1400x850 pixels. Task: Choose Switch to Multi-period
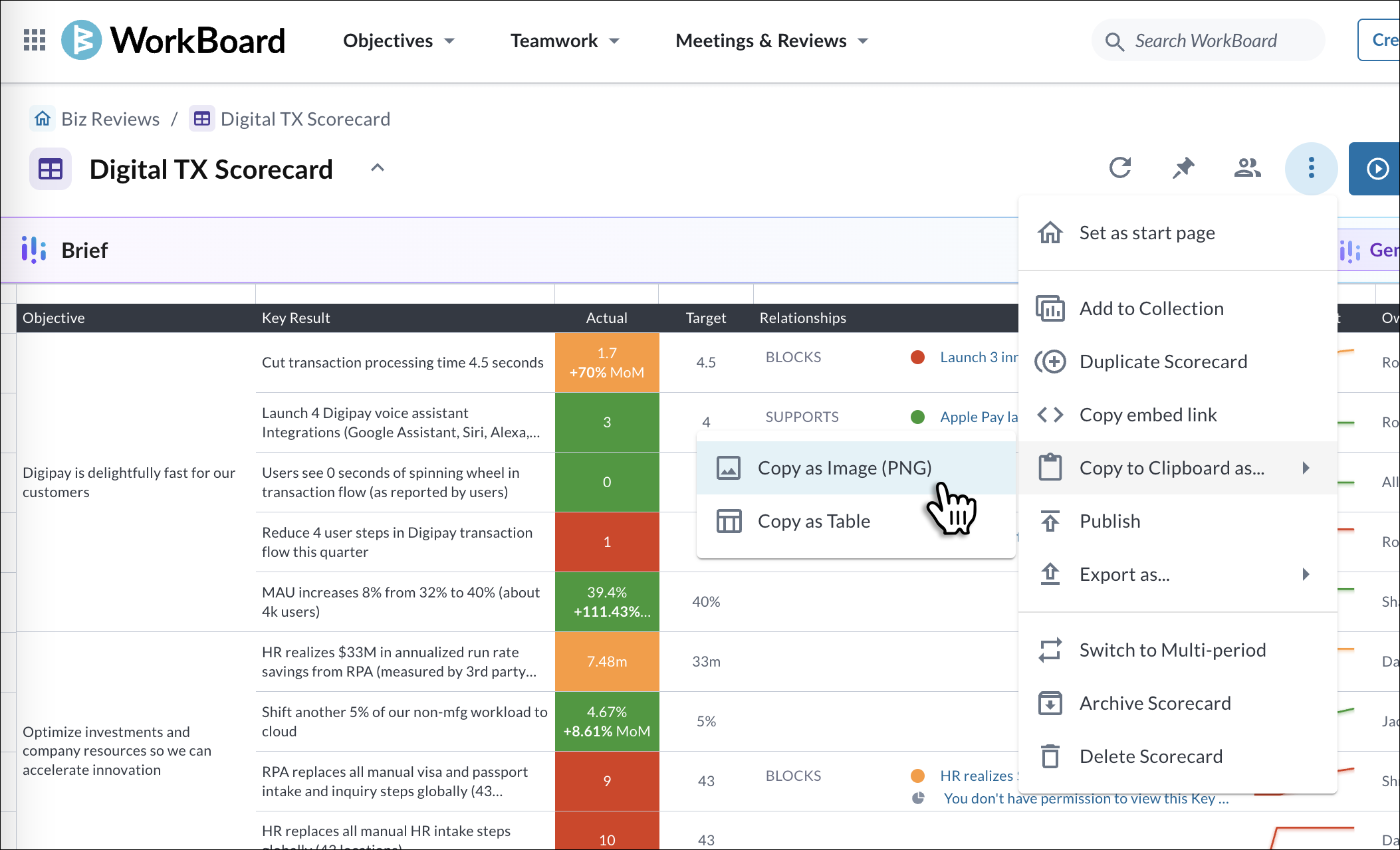(1177, 650)
